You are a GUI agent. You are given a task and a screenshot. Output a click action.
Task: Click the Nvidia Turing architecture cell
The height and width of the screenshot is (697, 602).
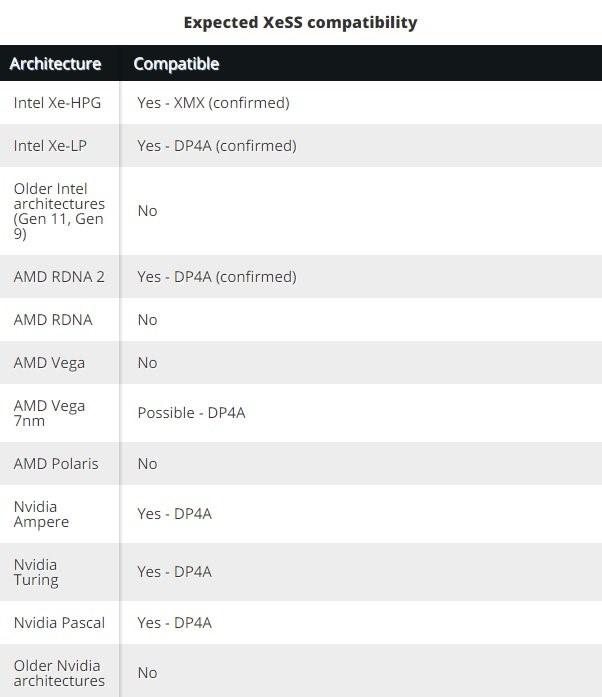pos(36,572)
